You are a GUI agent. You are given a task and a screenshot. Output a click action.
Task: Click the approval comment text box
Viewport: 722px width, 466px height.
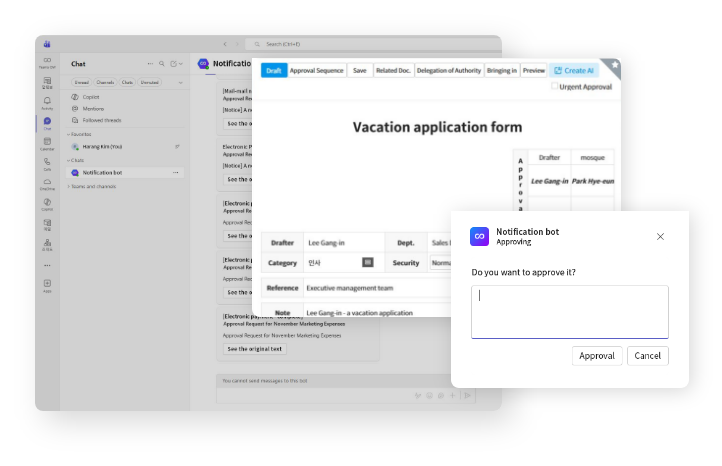[570, 311]
